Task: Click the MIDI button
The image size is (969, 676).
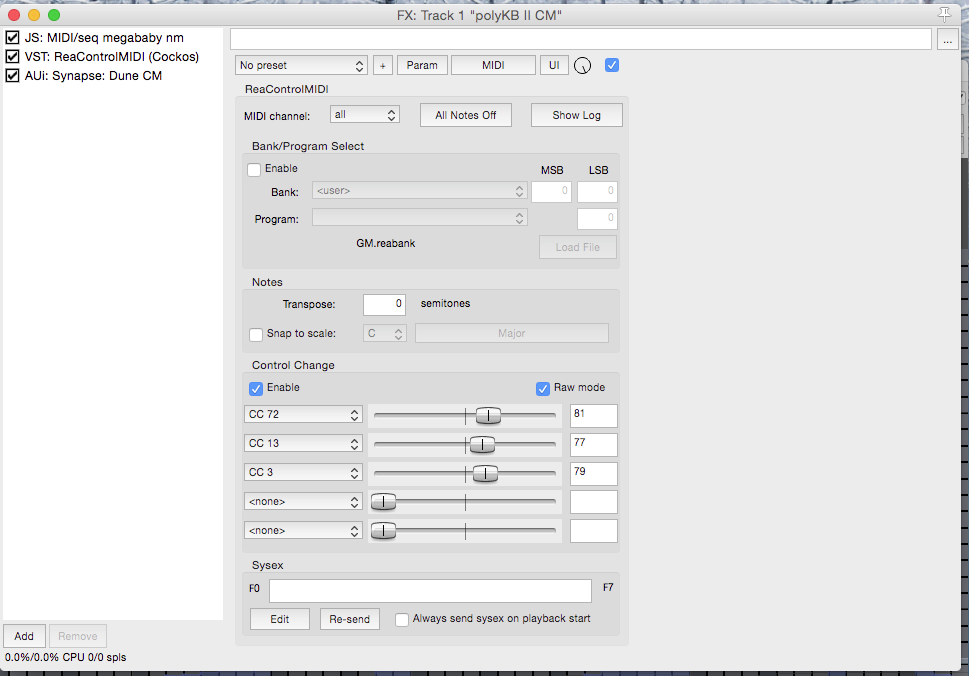Action: click(x=493, y=65)
